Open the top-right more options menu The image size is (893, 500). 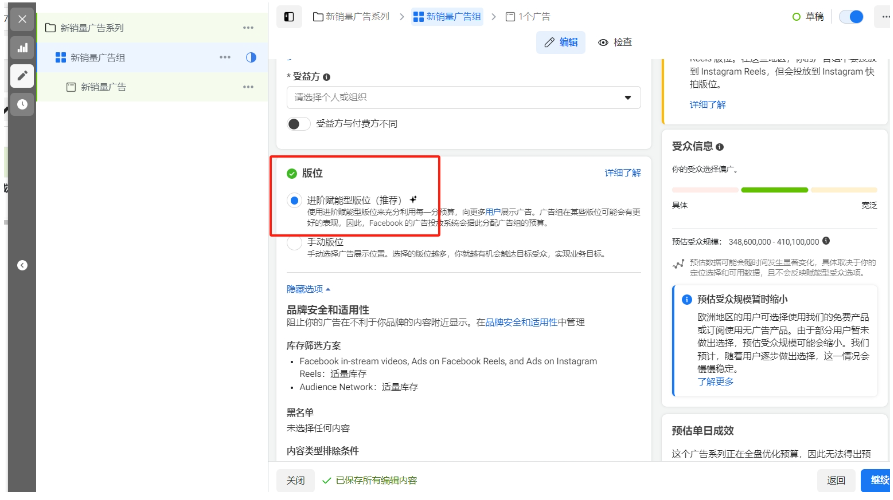885,17
